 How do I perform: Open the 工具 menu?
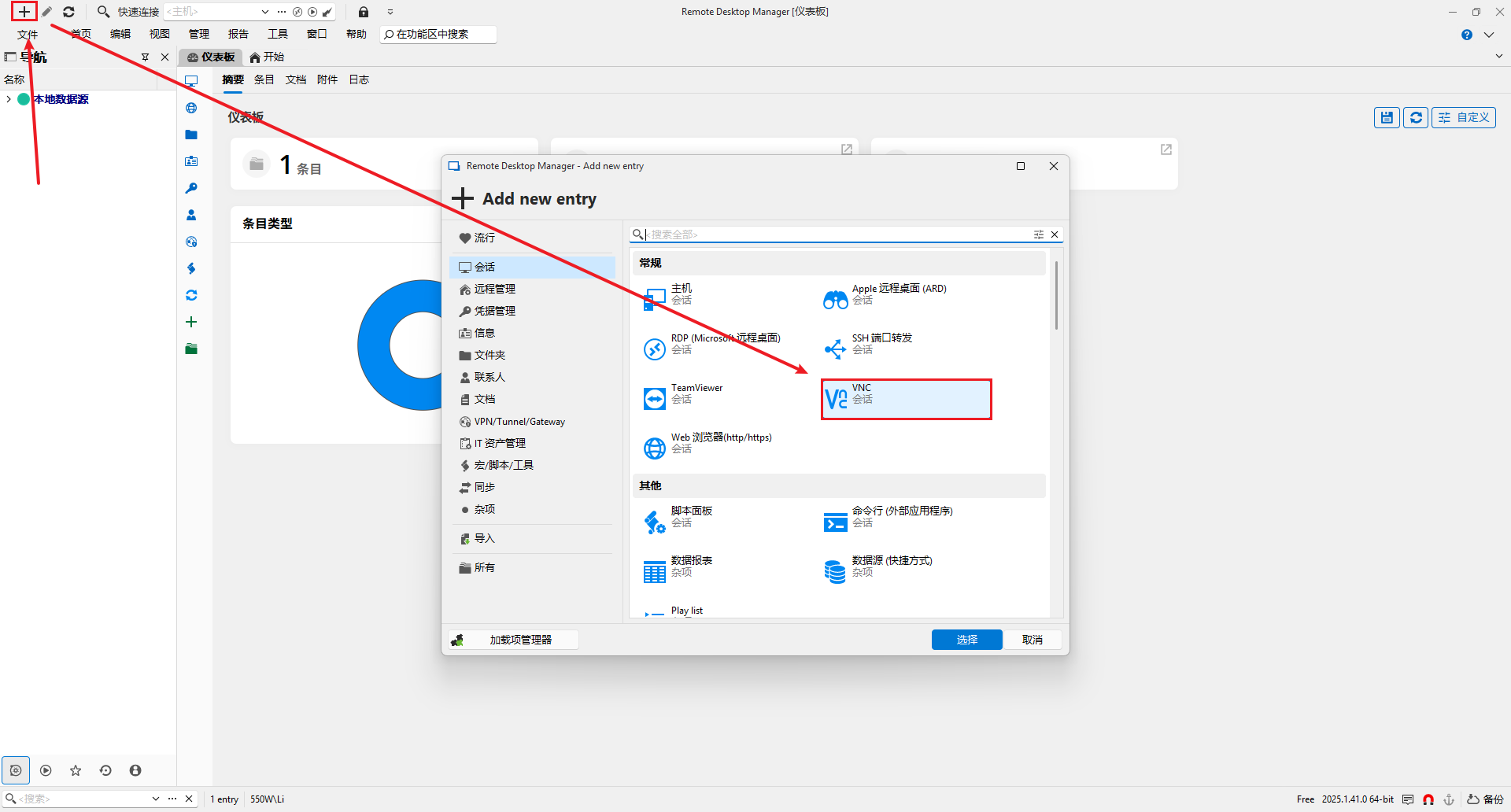pyautogui.click(x=277, y=34)
